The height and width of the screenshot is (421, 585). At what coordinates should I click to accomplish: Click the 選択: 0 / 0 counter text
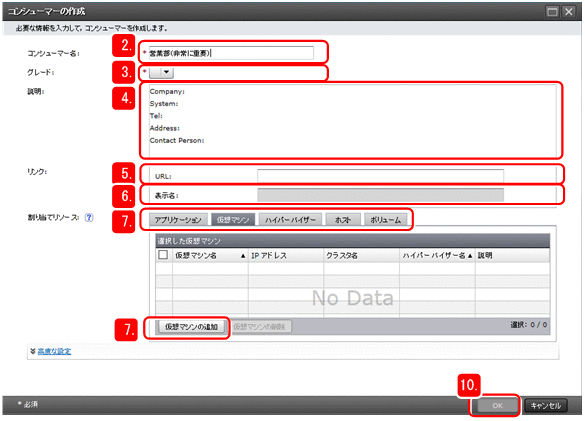point(528,325)
